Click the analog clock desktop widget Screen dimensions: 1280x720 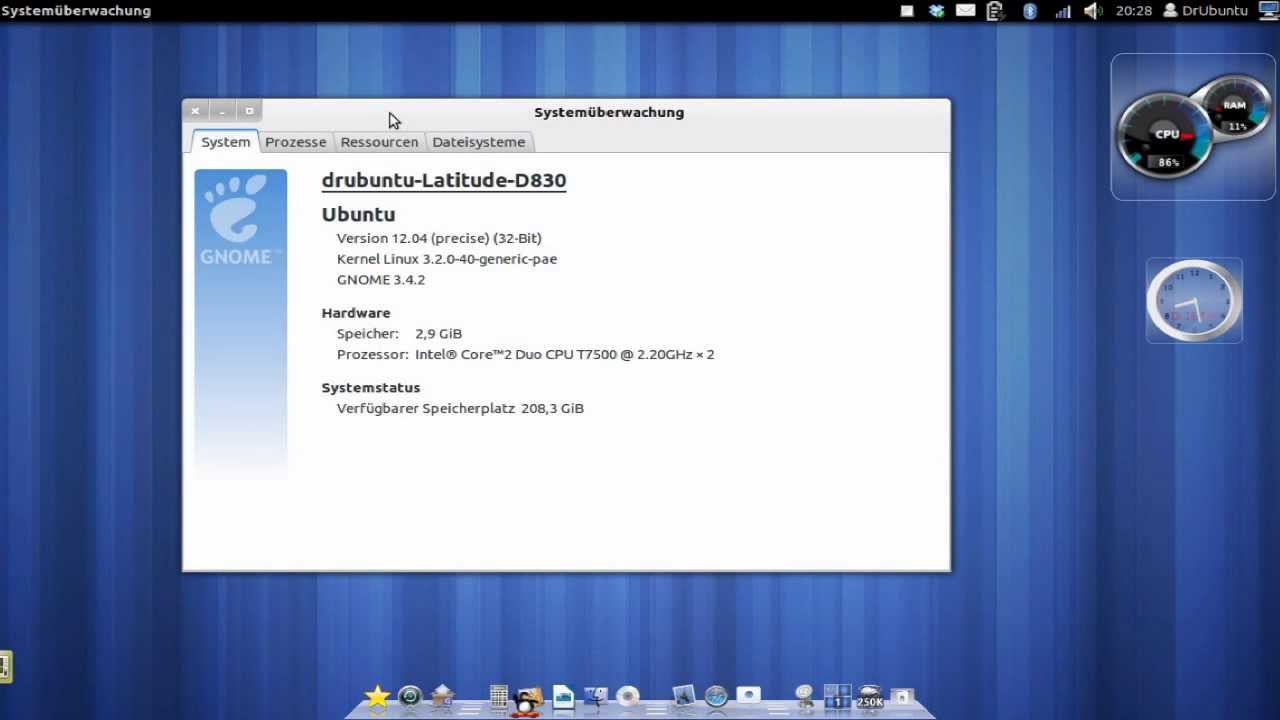1194,300
